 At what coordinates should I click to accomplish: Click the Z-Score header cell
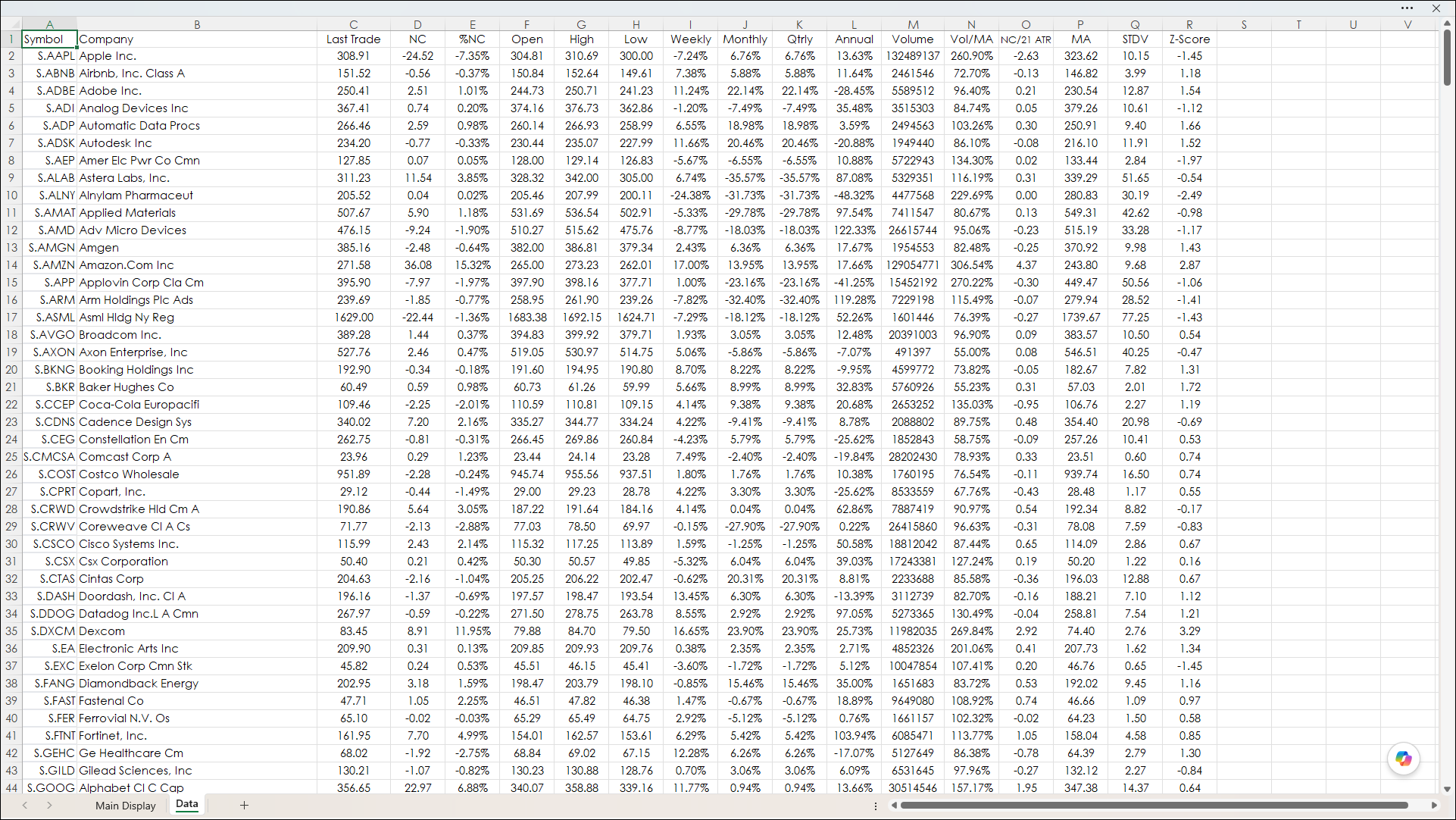pyautogui.click(x=1189, y=39)
